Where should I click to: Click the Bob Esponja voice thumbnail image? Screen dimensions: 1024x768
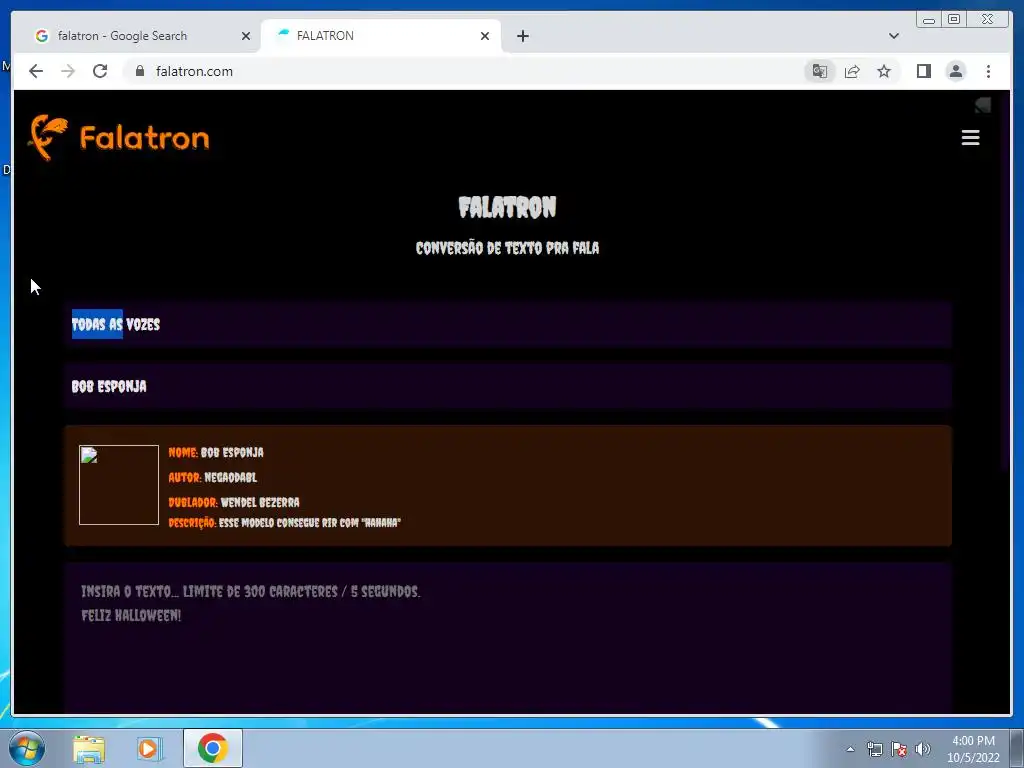(x=119, y=485)
